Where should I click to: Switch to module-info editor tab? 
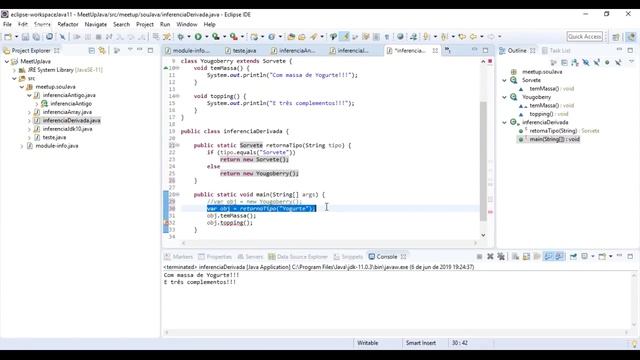click(188, 51)
